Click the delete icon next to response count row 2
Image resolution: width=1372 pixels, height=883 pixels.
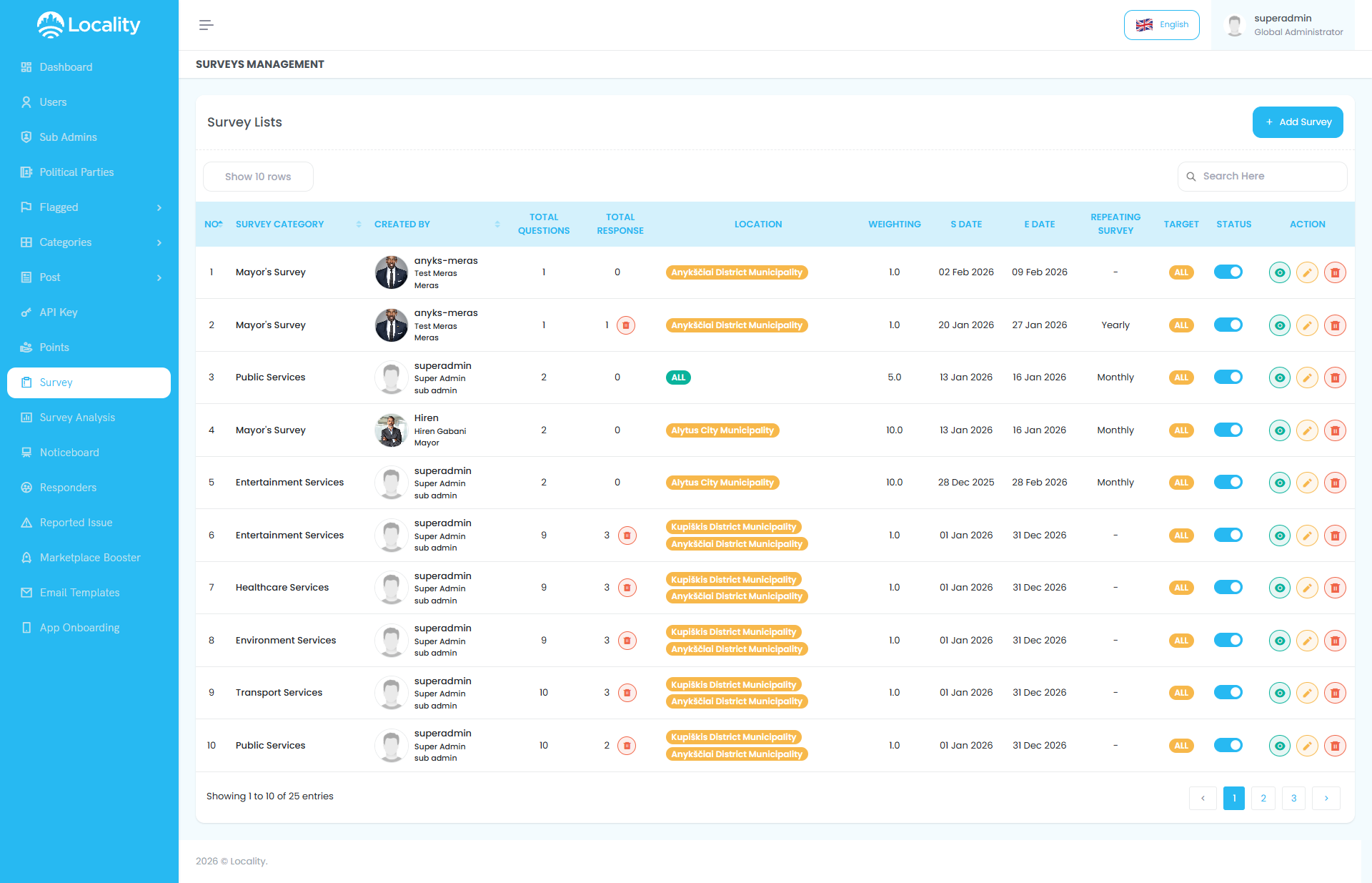pyautogui.click(x=627, y=325)
